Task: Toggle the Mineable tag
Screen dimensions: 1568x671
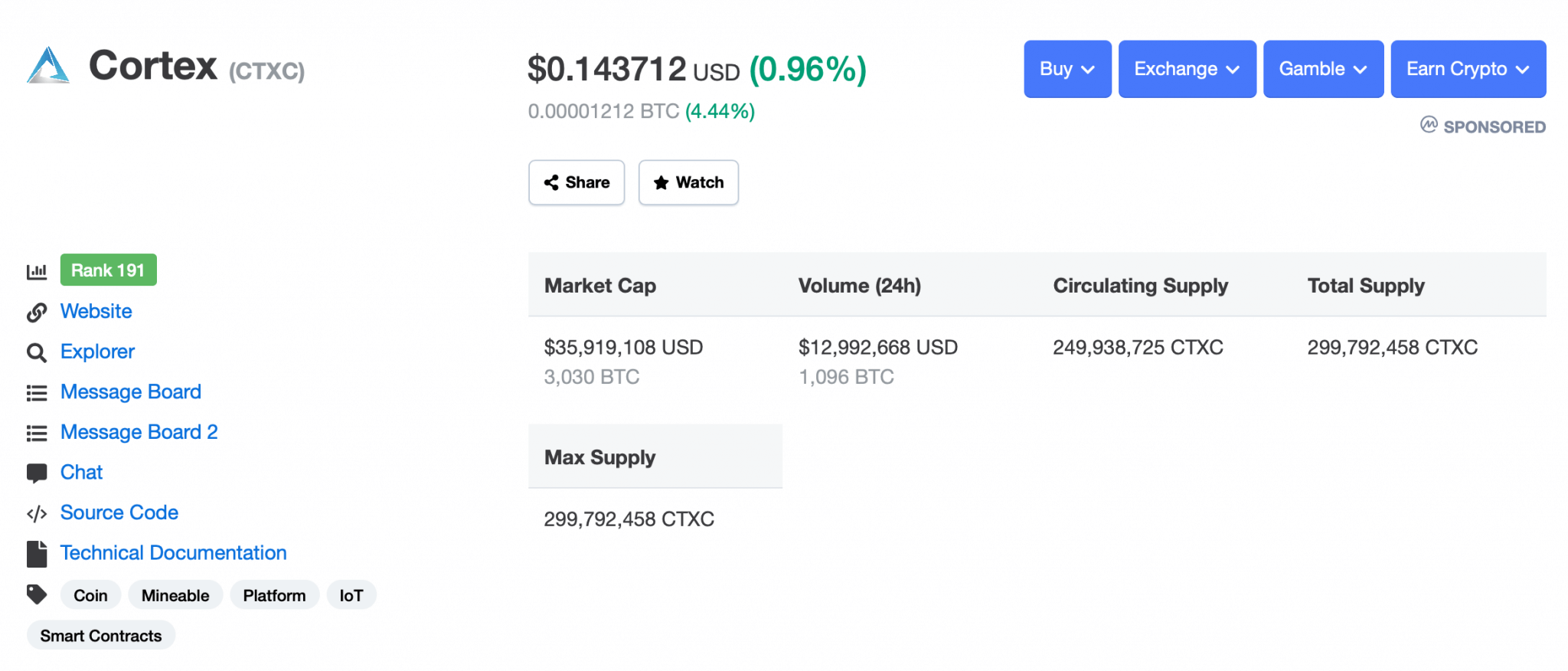Action: [x=175, y=594]
